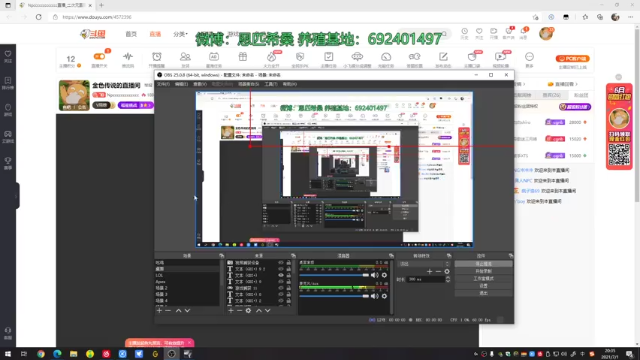Open the user avatar in Douyu header
Viewport: 640px width, 360px height.
[x=546, y=33]
